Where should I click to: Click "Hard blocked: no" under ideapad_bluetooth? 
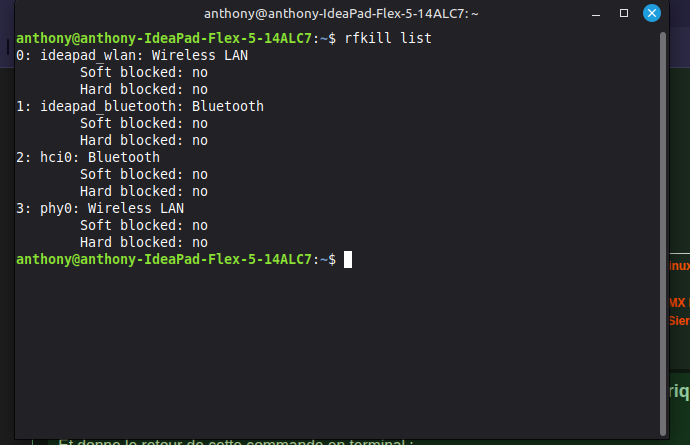144,140
